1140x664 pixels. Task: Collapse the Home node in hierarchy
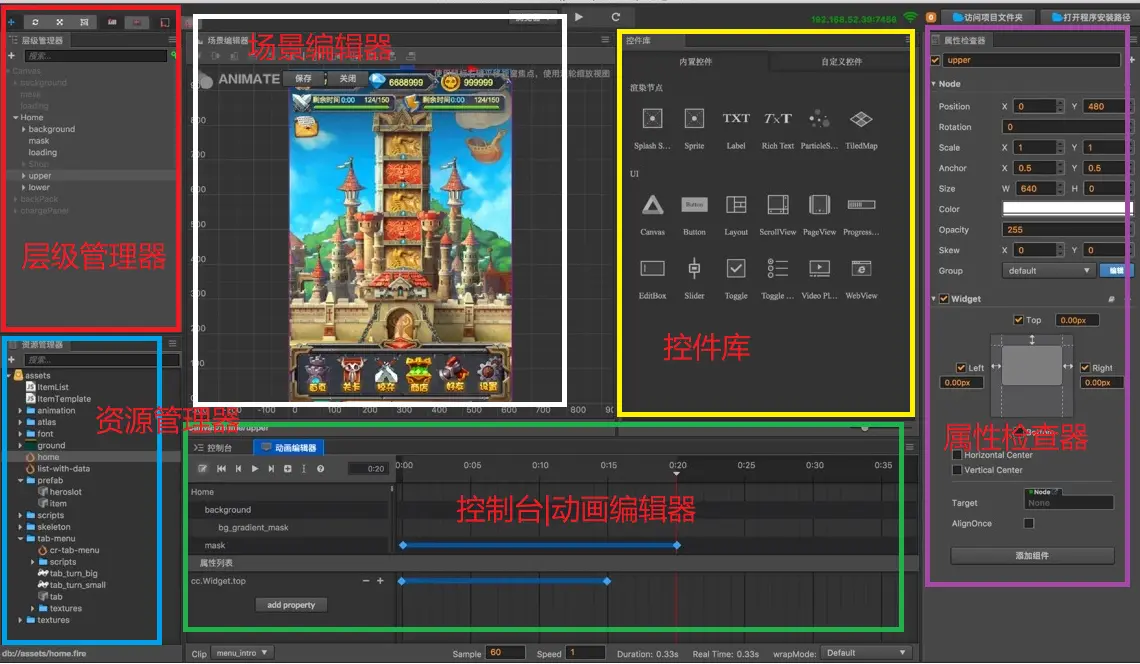click(x=16, y=117)
